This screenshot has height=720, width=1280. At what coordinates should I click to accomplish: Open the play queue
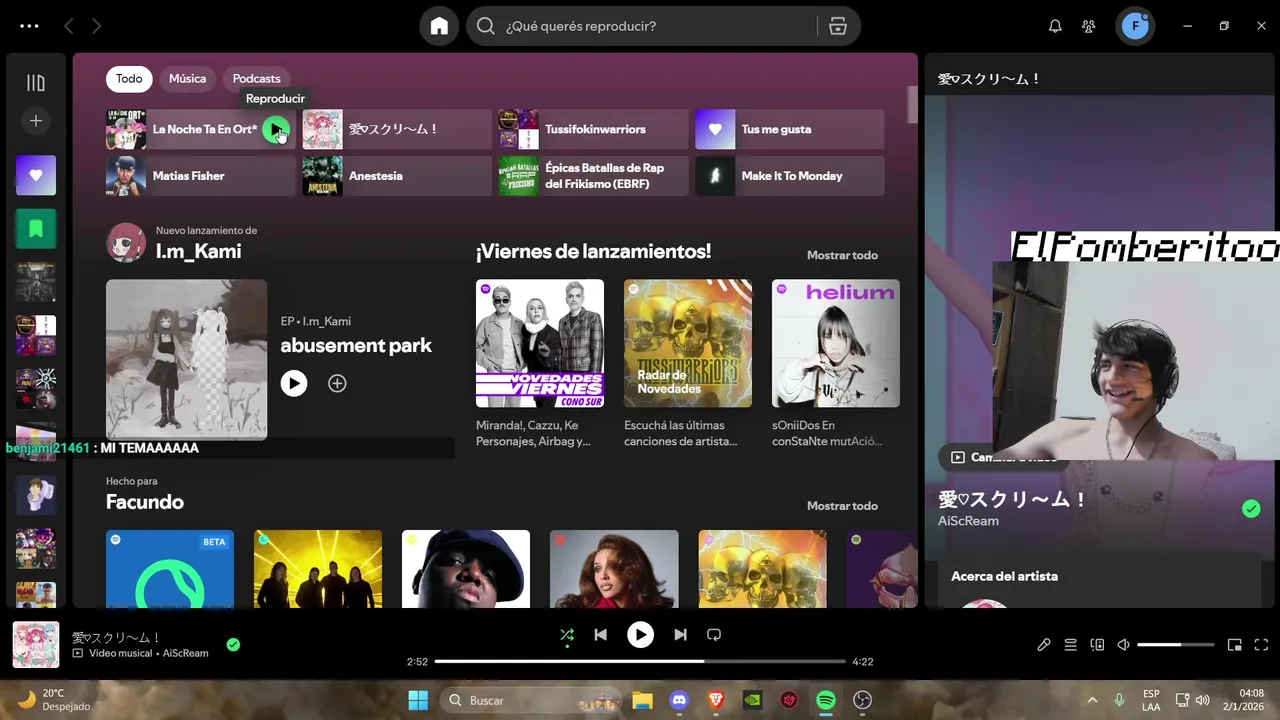click(1070, 645)
